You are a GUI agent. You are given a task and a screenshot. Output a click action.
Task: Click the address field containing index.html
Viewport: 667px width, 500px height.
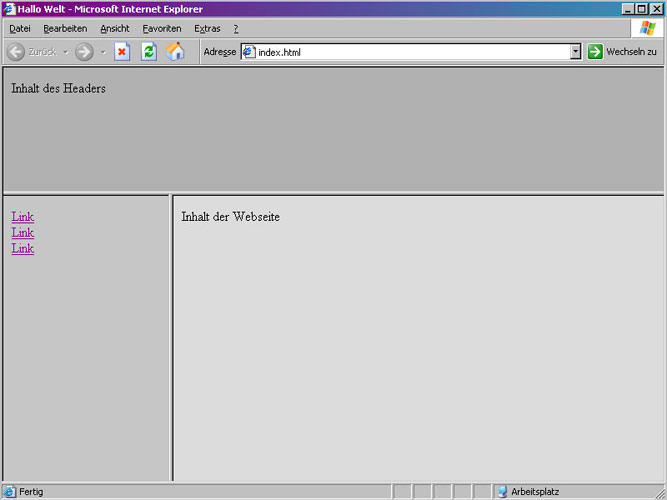tap(411, 52)
